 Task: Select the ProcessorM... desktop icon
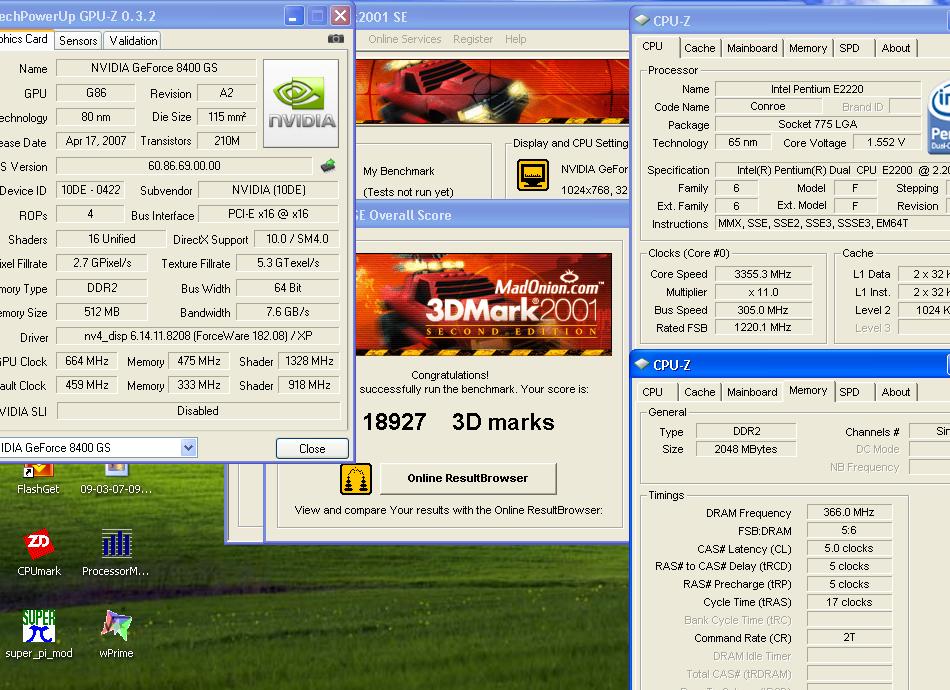[x=115, y=552]
